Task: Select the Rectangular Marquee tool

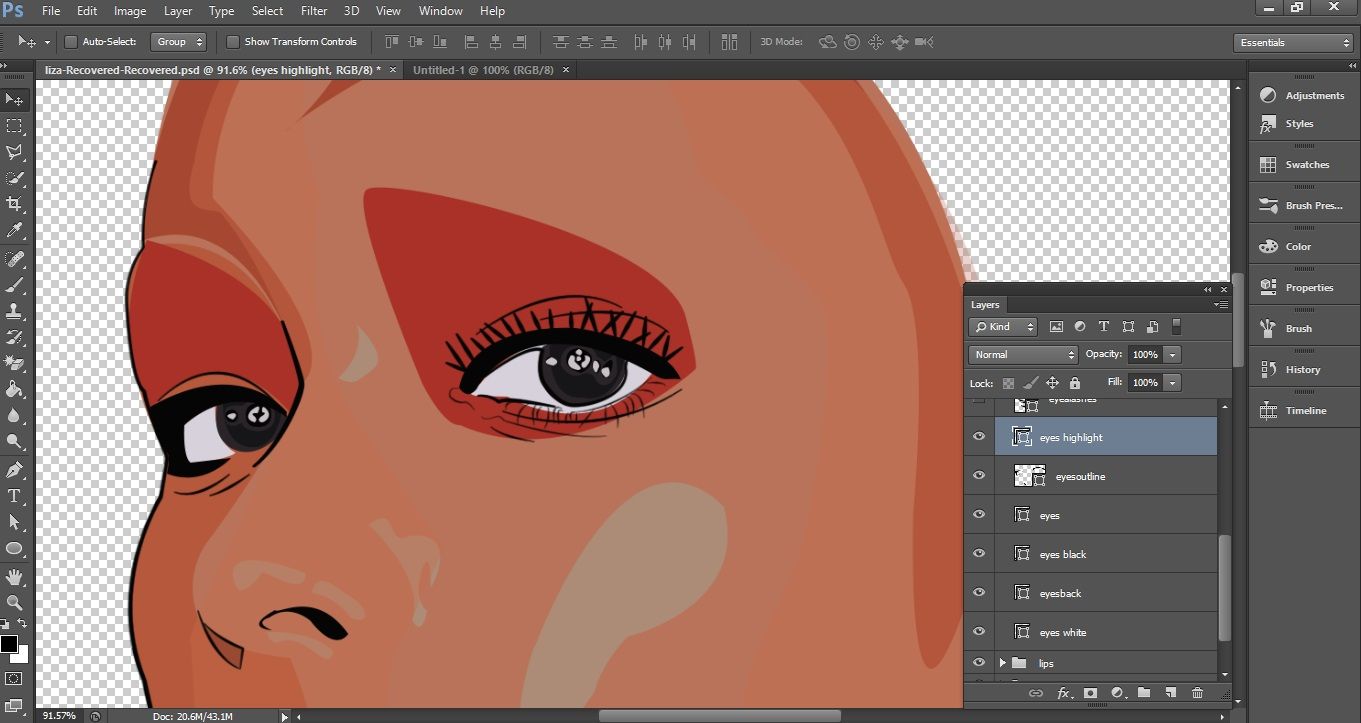Action: pos(15,126)
